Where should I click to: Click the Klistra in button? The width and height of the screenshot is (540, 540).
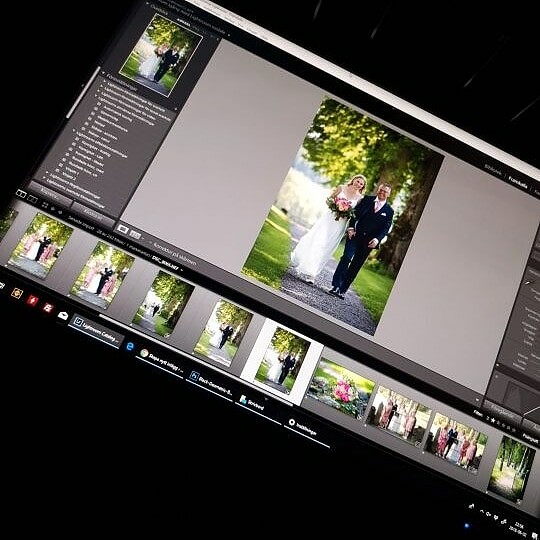click(93, 214)
